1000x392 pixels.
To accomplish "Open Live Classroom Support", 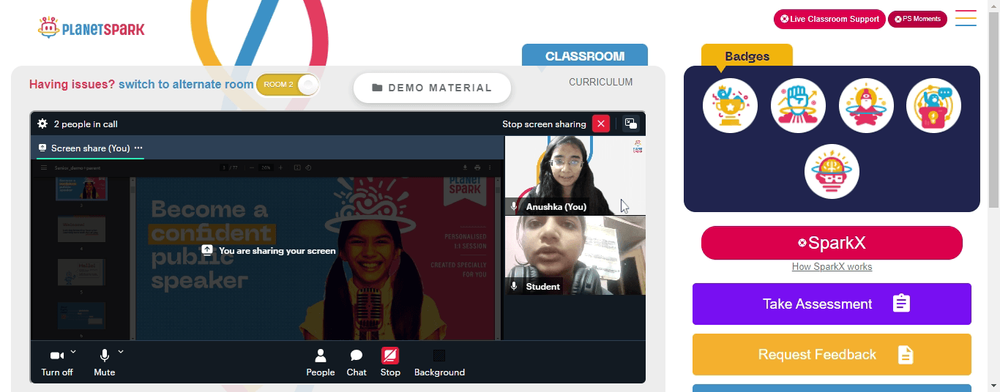I will point(830,19).
